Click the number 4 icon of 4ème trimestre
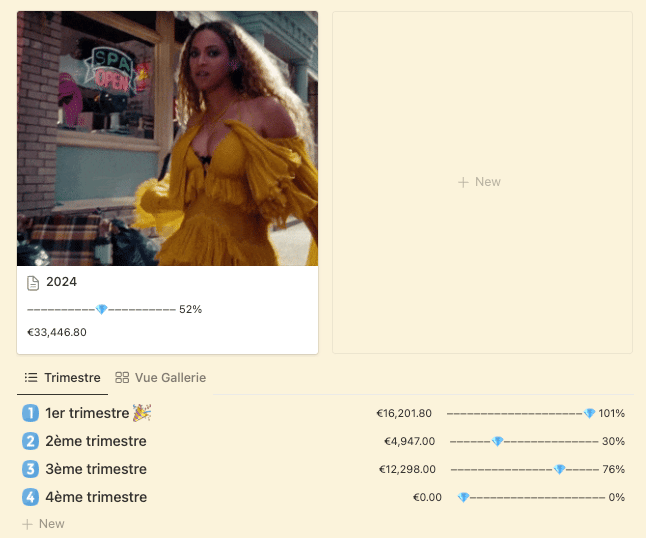The height and width of the screenshot is (538, 646). point(30,497)
